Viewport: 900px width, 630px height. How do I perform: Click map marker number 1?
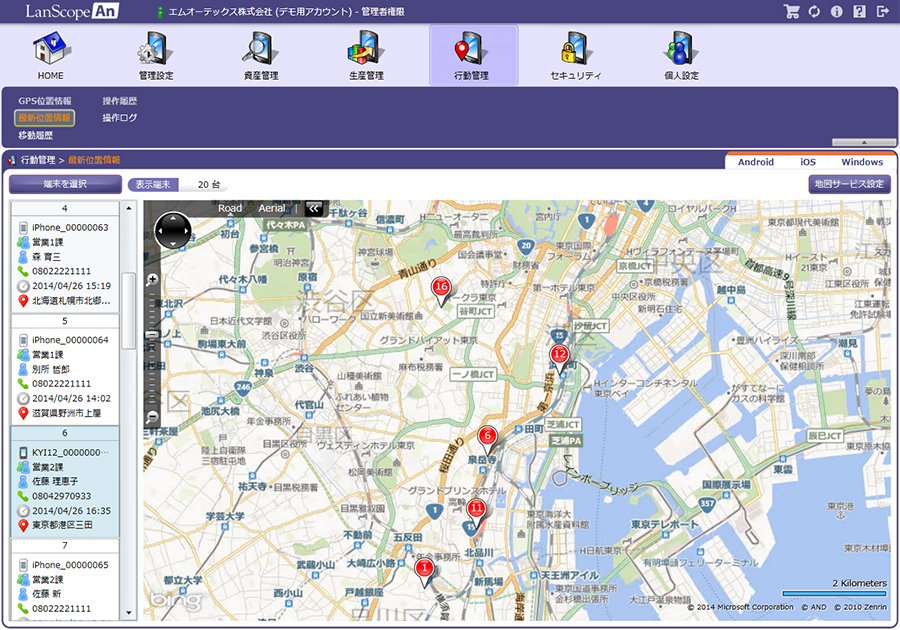424,571
